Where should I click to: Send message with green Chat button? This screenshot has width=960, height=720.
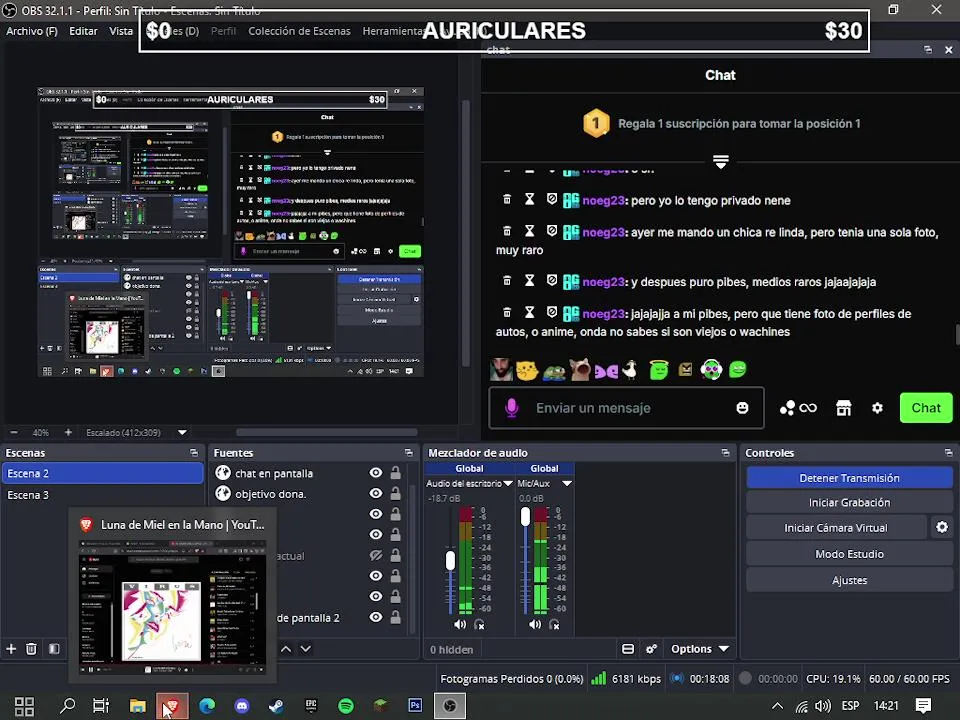926,408
